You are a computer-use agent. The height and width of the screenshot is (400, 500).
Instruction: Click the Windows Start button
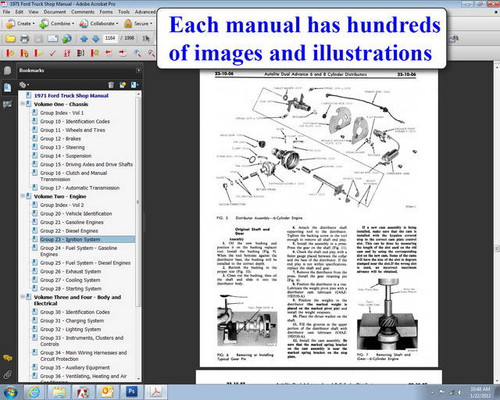pyautogui.click(x=11, y=392)
